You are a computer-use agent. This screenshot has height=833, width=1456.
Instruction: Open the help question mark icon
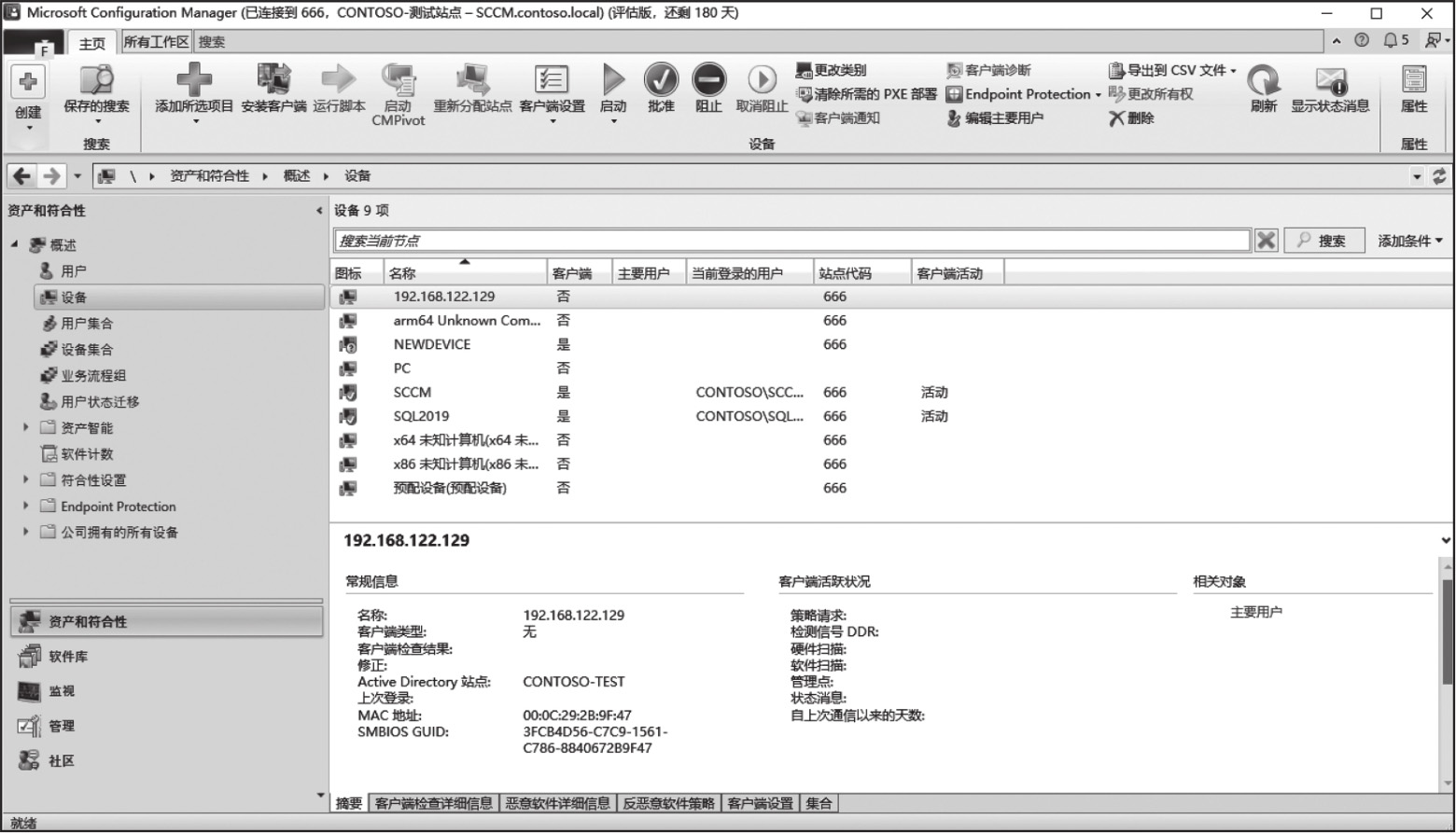click(x=1362, y=41)
